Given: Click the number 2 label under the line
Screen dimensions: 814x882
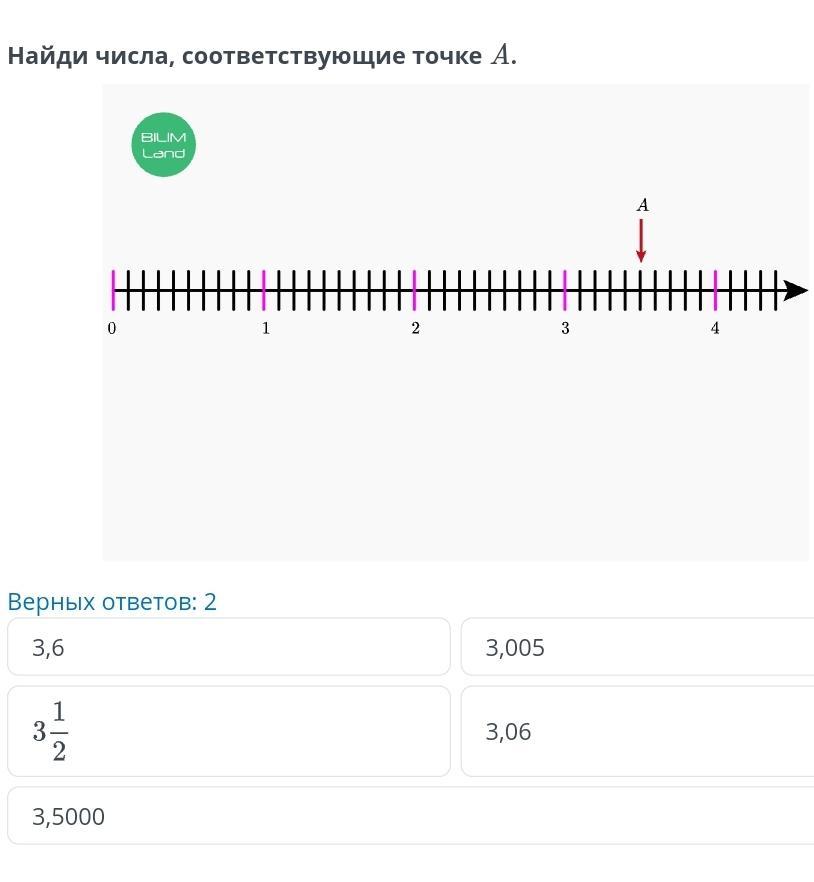Looking at the screenshot, I should [x=415, y=328].
